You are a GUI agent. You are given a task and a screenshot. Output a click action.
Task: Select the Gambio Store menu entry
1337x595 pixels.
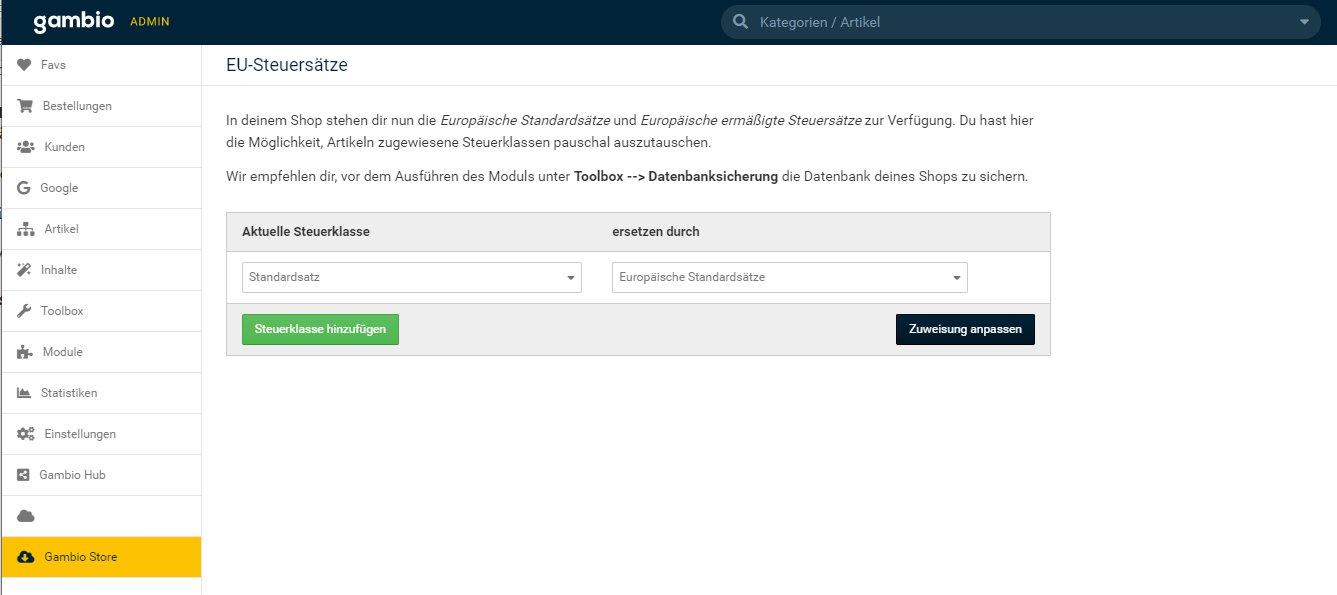80,557
